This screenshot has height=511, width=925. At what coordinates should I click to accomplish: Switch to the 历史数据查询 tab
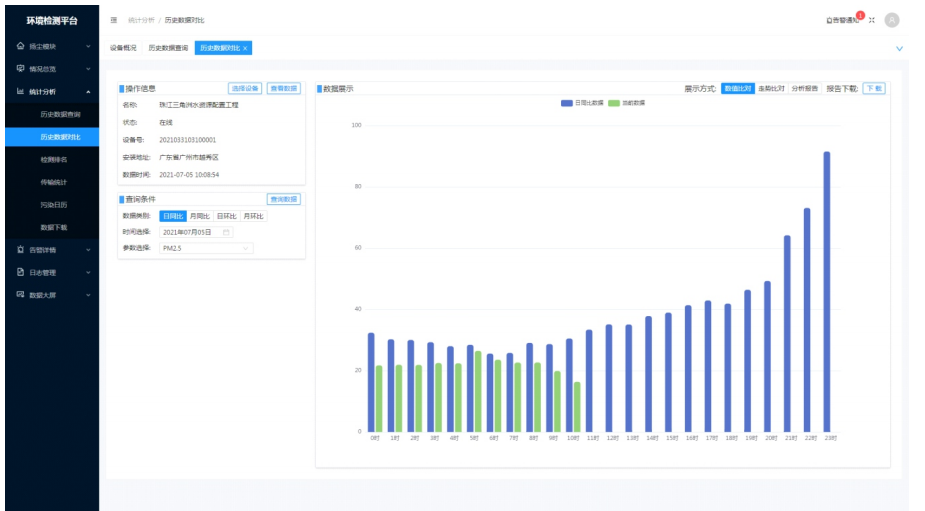[167, 48]
